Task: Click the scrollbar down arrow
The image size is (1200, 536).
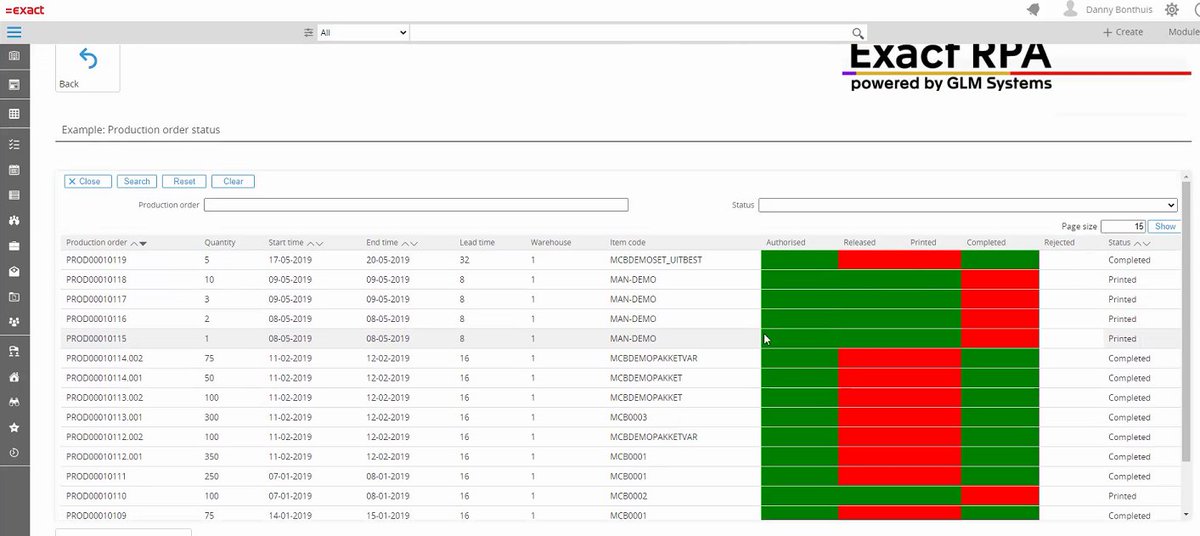Action: (1186, 515)
